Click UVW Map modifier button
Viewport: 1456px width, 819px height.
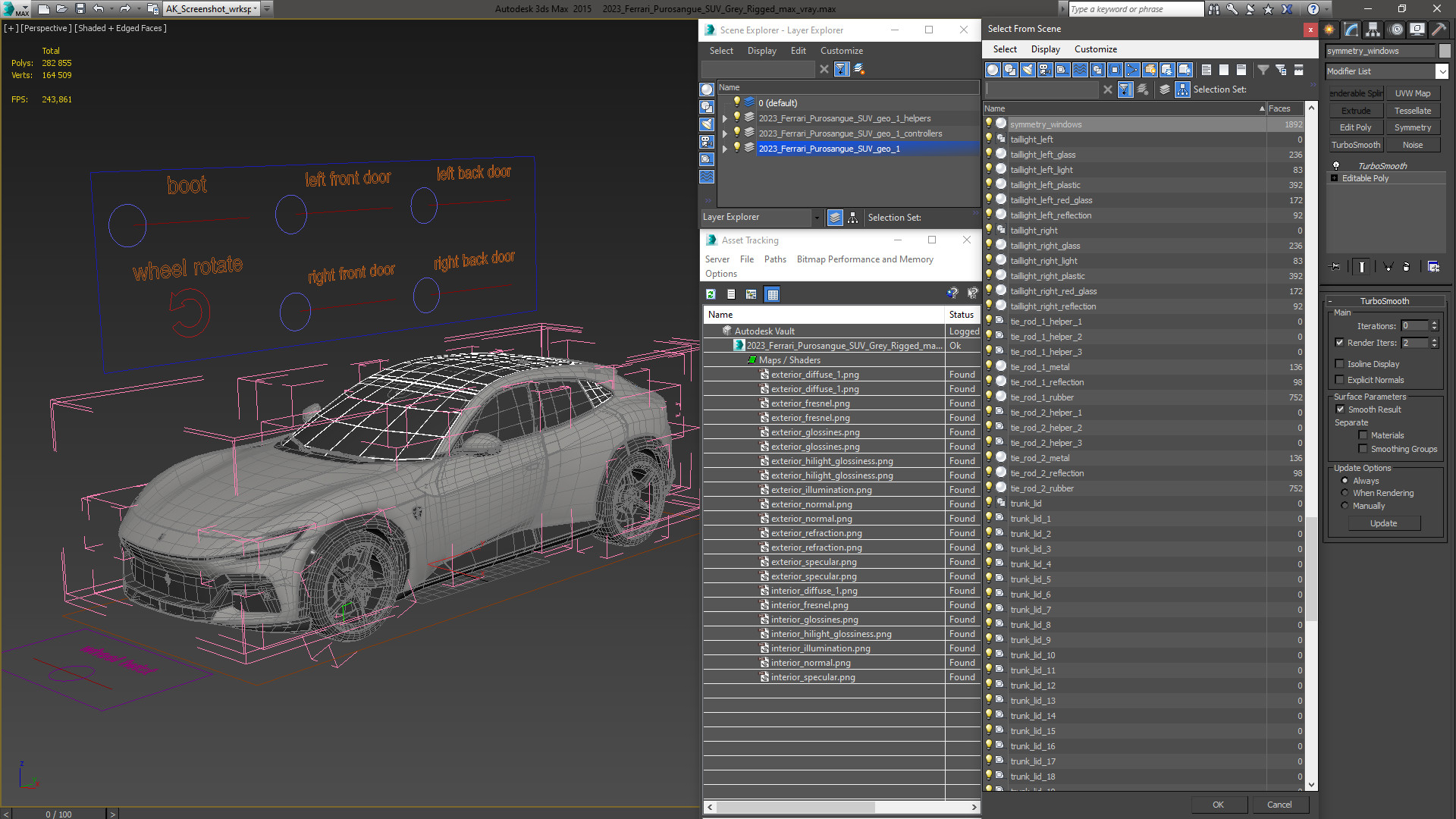coord(1412,93)
